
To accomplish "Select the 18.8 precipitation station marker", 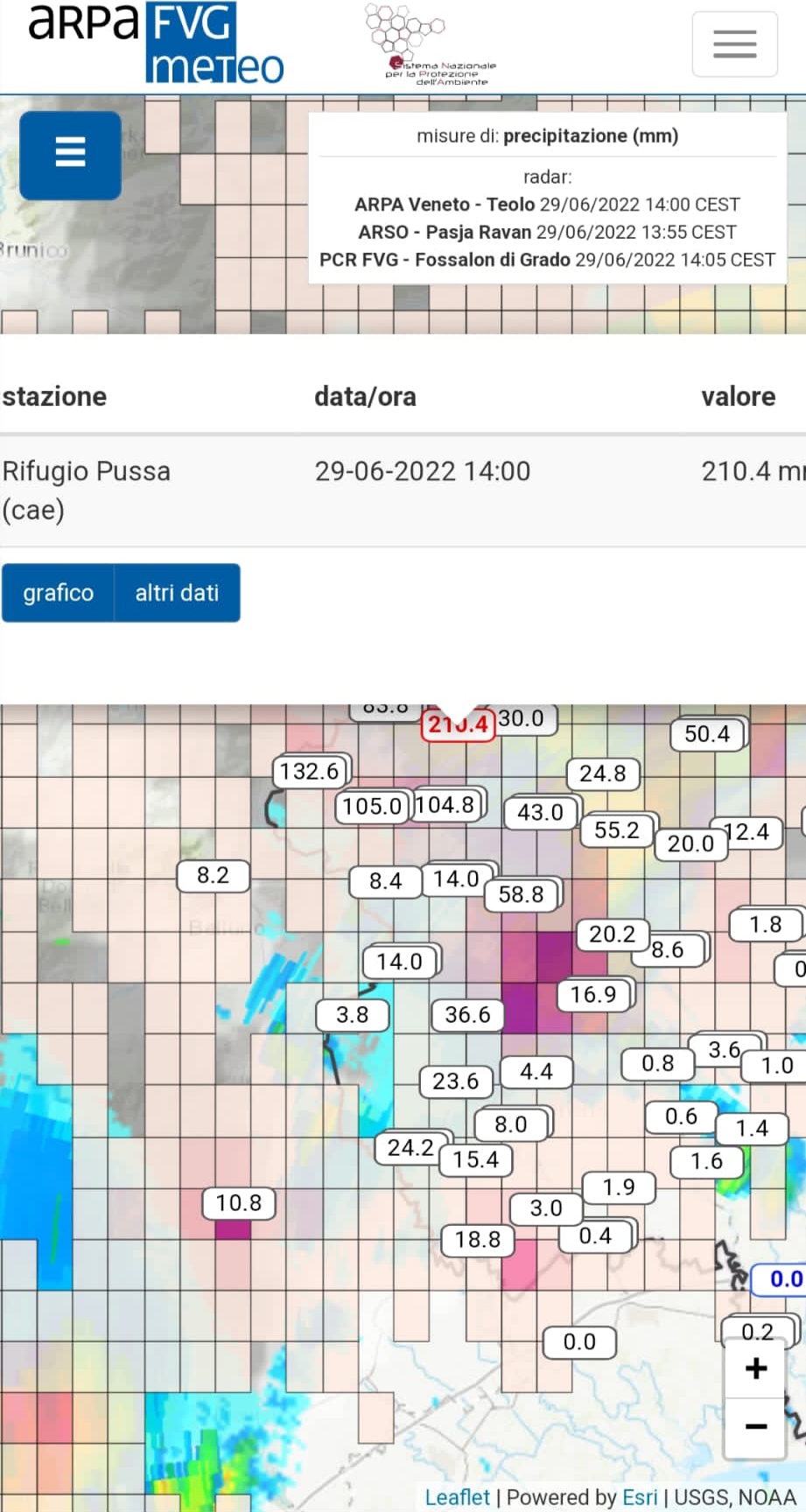I will (478, 1239).
